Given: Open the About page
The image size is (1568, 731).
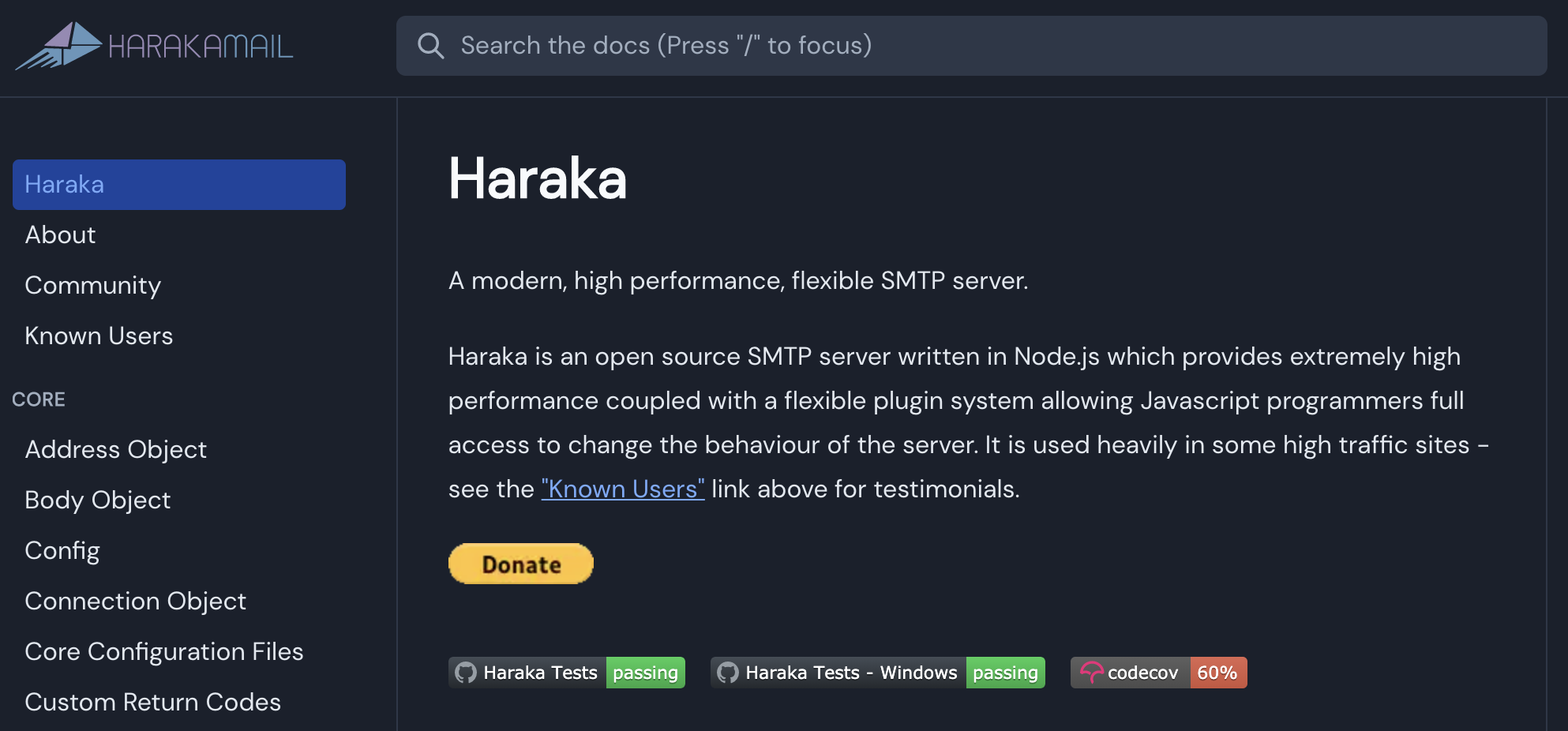Looking at the screenshot, I should pos(59,234).
